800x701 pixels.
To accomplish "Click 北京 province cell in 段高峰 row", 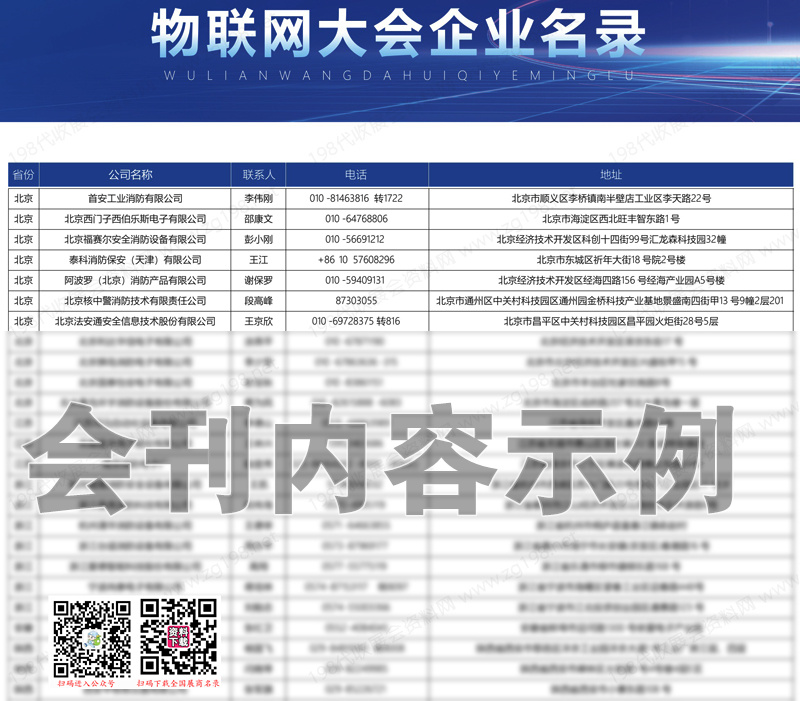I will [x=23, y=301].
